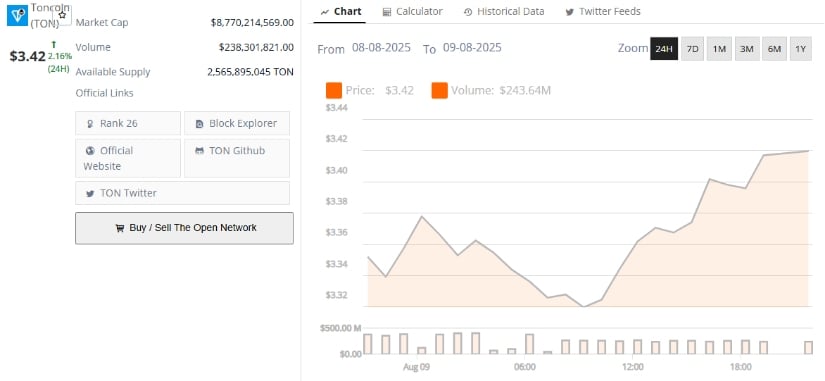Image resolution: width=825 pixels, height=381 pixels.
Task: Click the Twitter bird icon in Twitter Feeds
Action: [569, 12]
